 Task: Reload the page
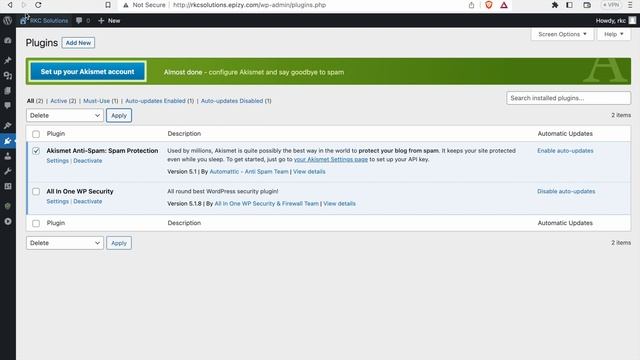click(38, 5)
